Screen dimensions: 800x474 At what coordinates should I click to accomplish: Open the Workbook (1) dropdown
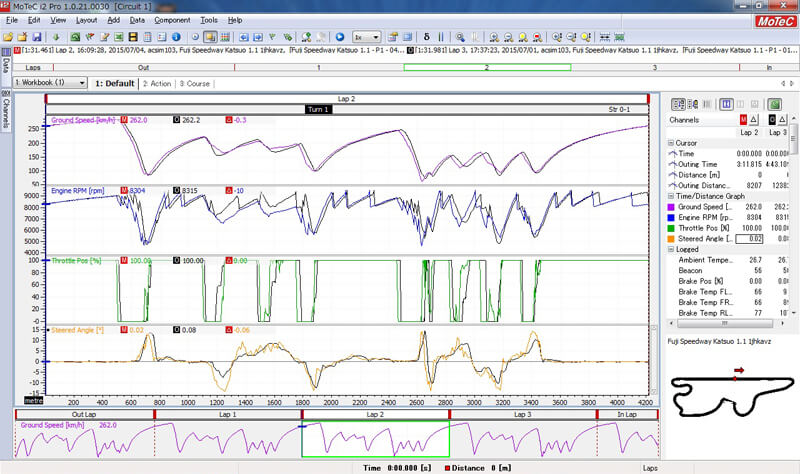tap(50, 83)
